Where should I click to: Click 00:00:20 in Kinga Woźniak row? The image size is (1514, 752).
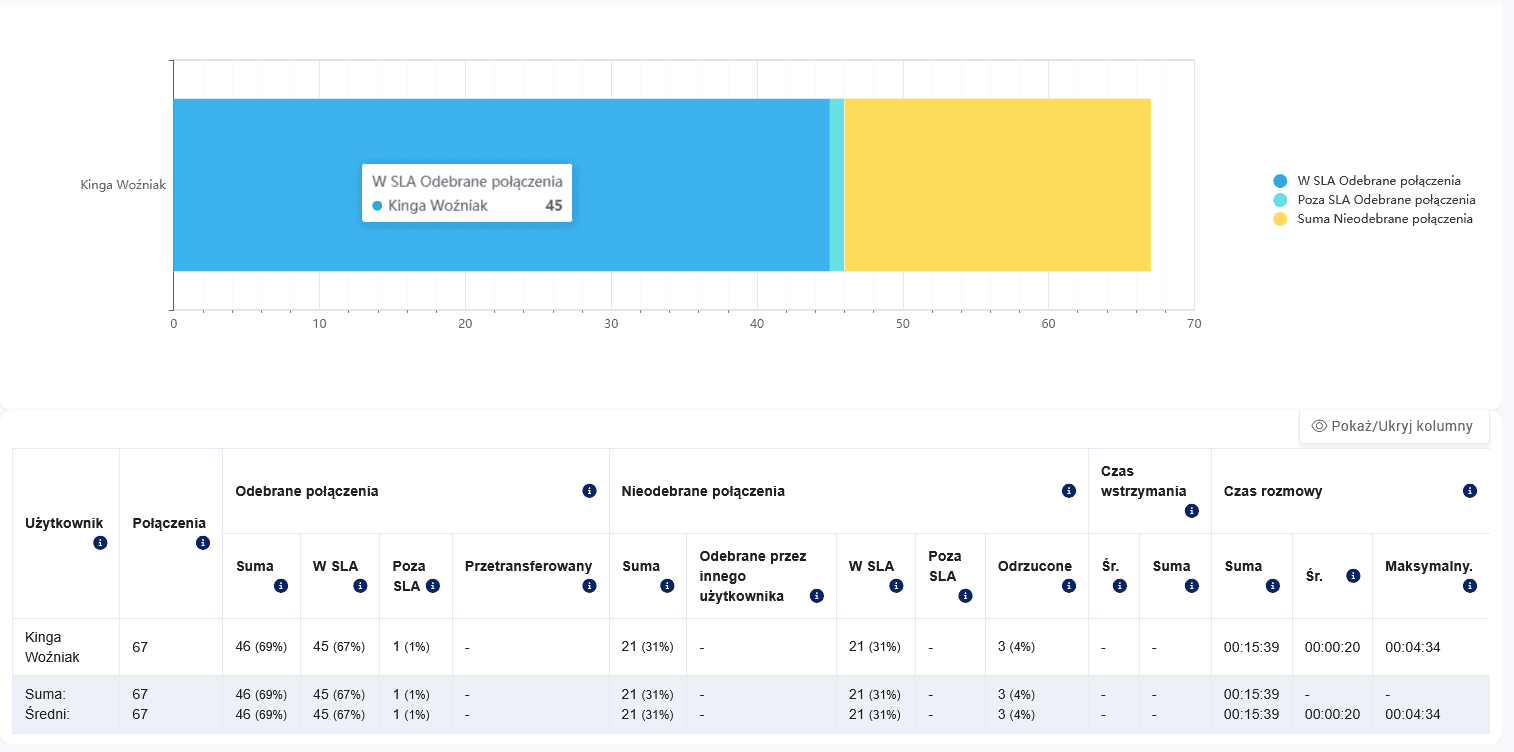tap(1332, 647)
